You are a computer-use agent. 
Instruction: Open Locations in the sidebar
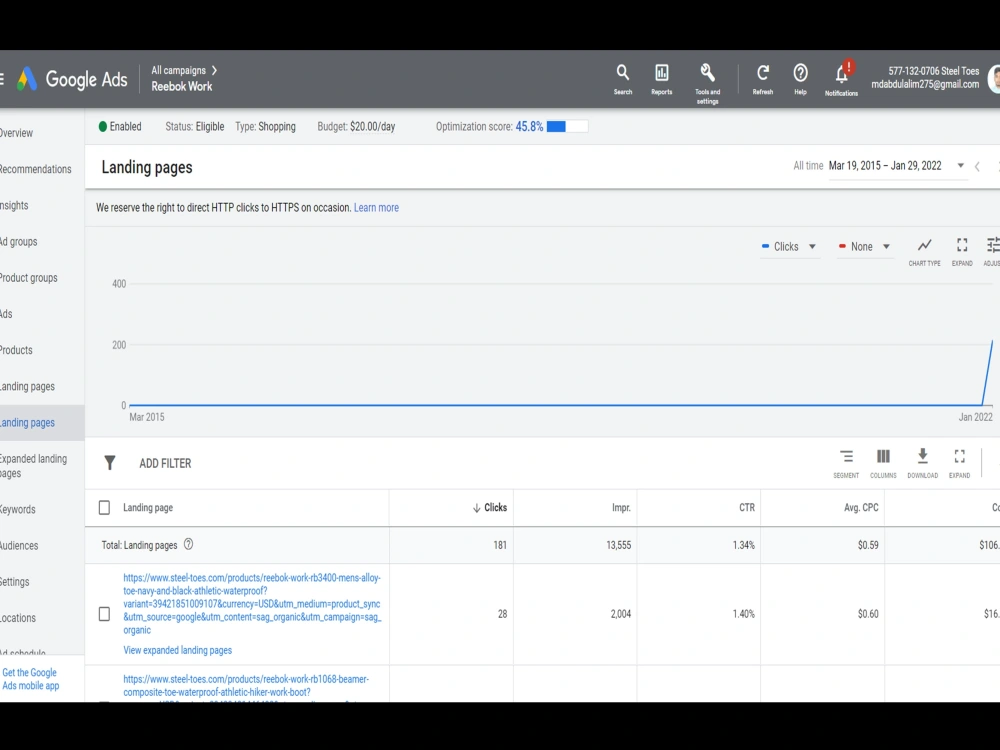(18, 618)
